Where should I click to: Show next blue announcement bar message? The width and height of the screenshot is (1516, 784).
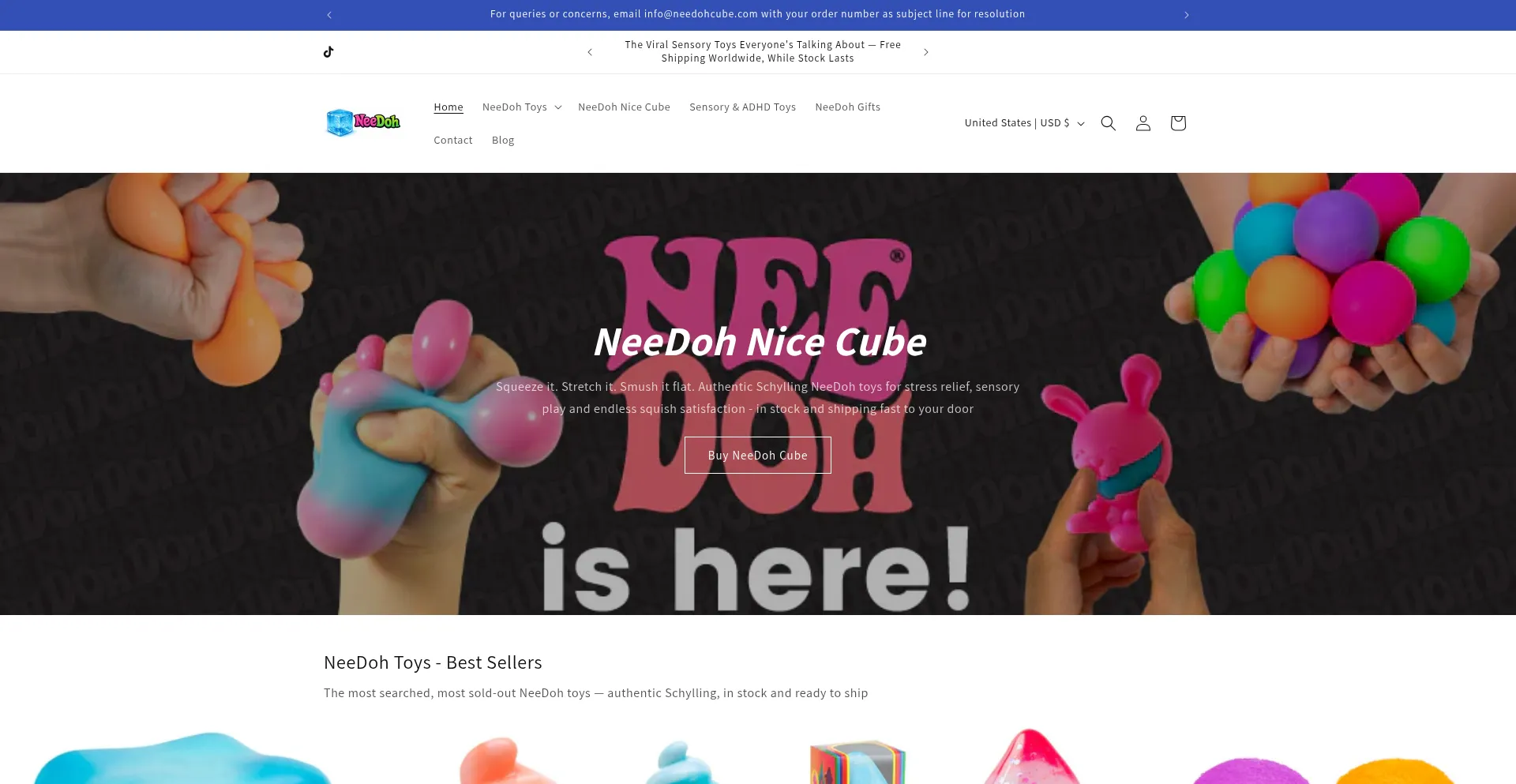(1186, 15)
